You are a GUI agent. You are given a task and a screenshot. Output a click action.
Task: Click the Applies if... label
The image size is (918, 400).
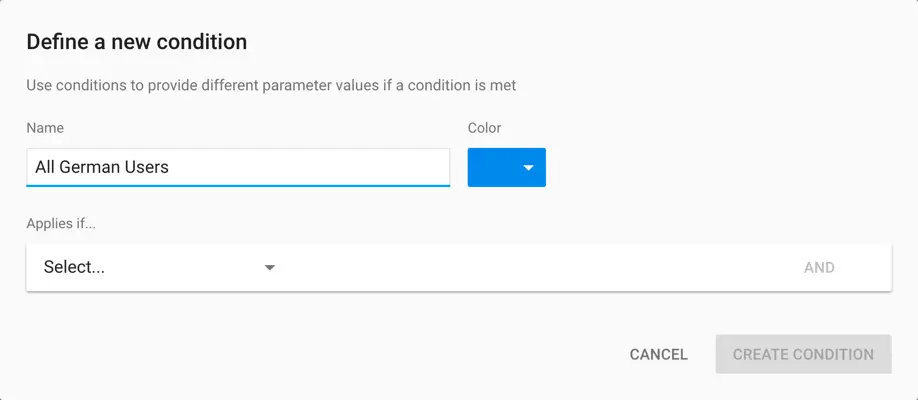coord(61,223)
